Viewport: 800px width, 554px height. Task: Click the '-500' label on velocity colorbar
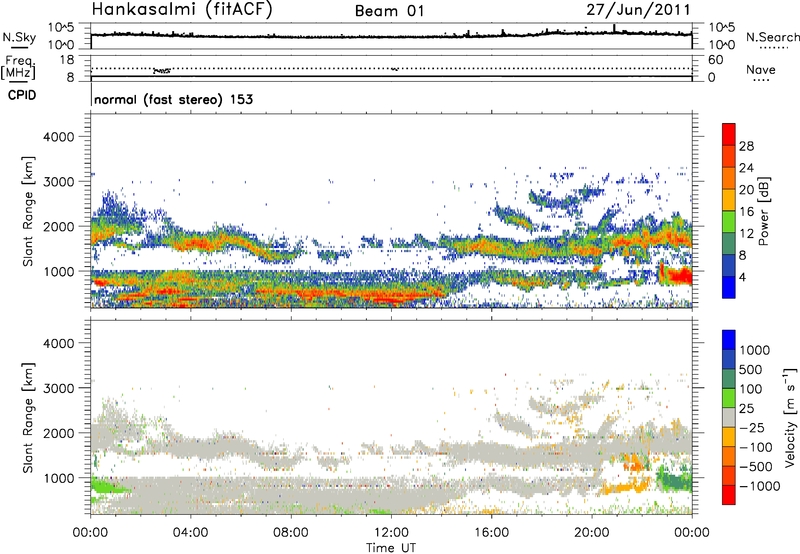(x=757, y=467)
